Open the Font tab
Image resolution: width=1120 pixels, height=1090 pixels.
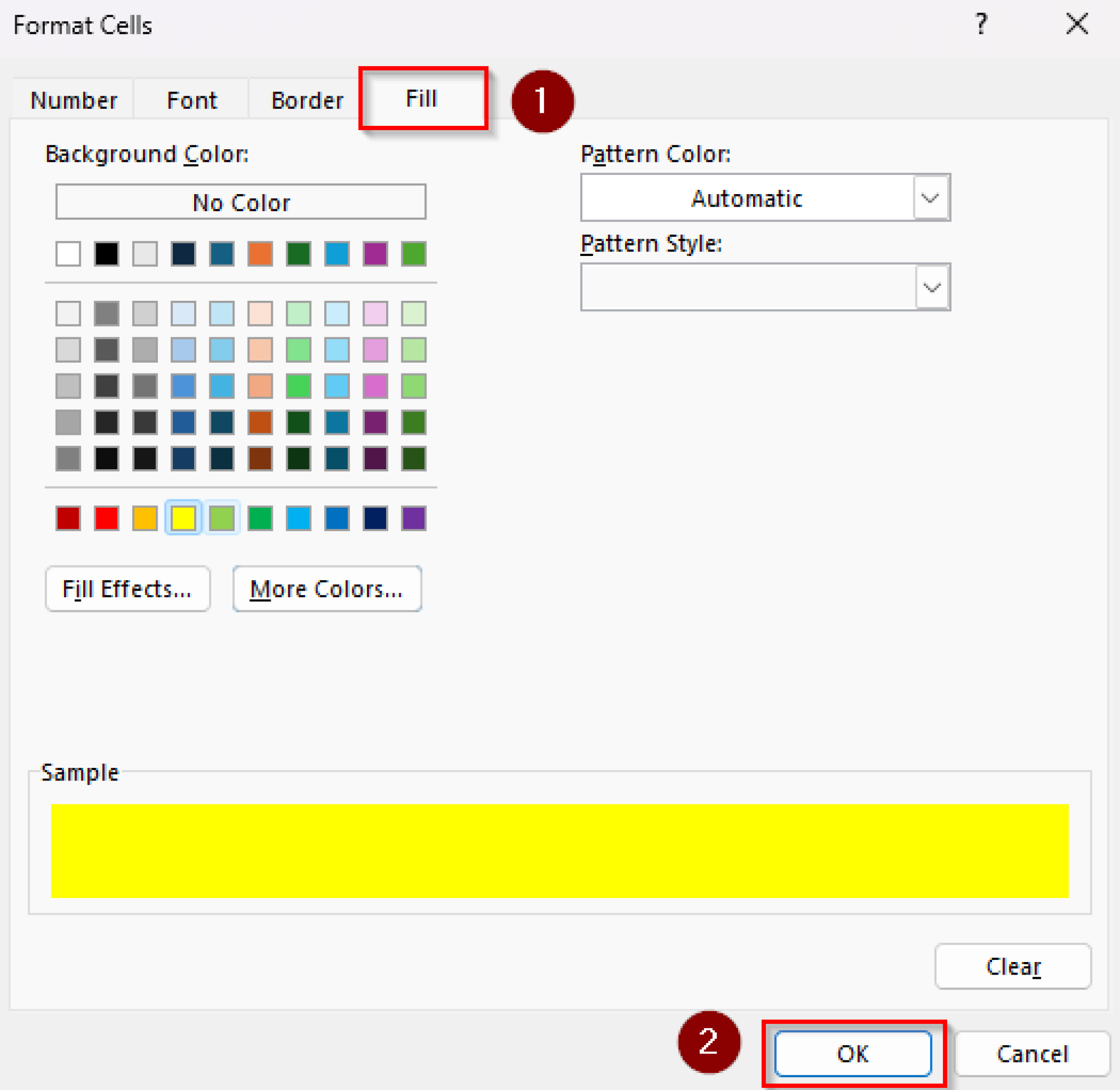[x=192, y=100]
